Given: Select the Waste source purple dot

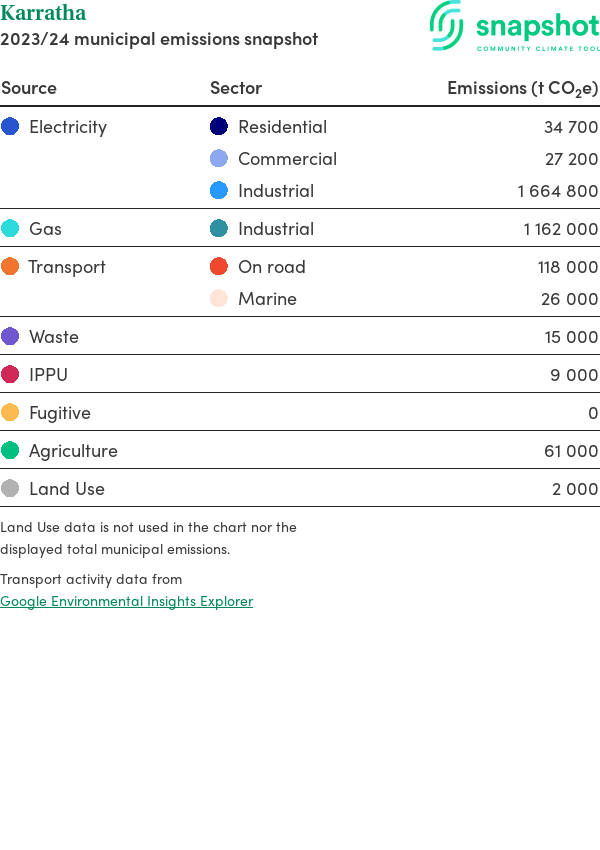Looking at the screenshot, I should tap(10, 337).
